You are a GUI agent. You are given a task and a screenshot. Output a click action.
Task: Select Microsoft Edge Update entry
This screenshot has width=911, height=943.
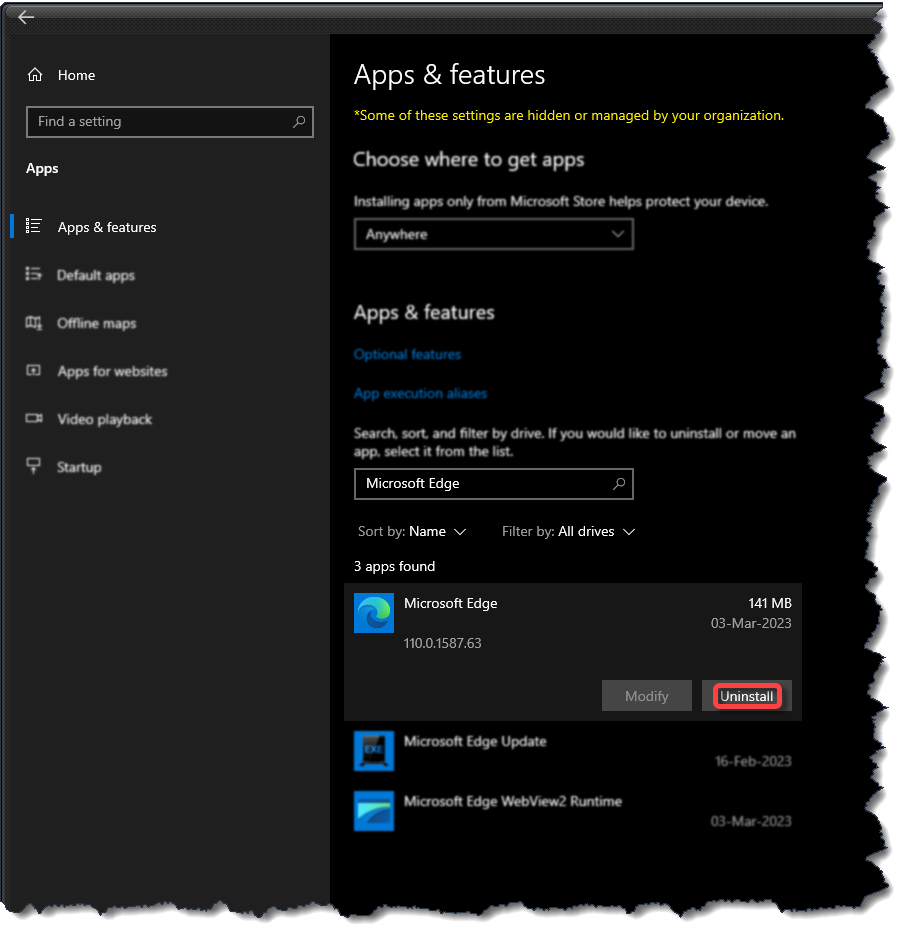tap(573, 751)
